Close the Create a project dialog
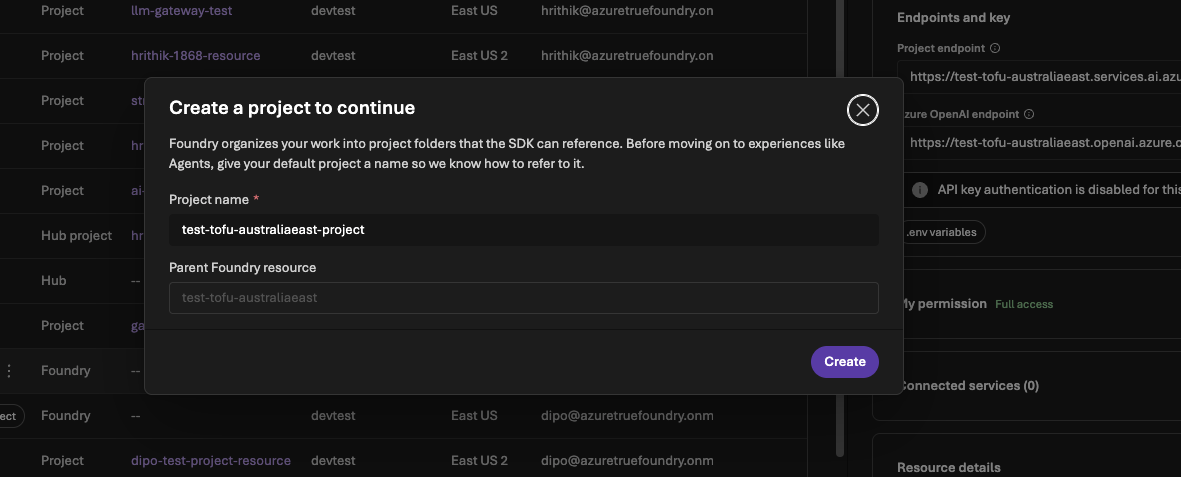The width and height of the screenshot is (1181, 477). [x=862, y=110]
